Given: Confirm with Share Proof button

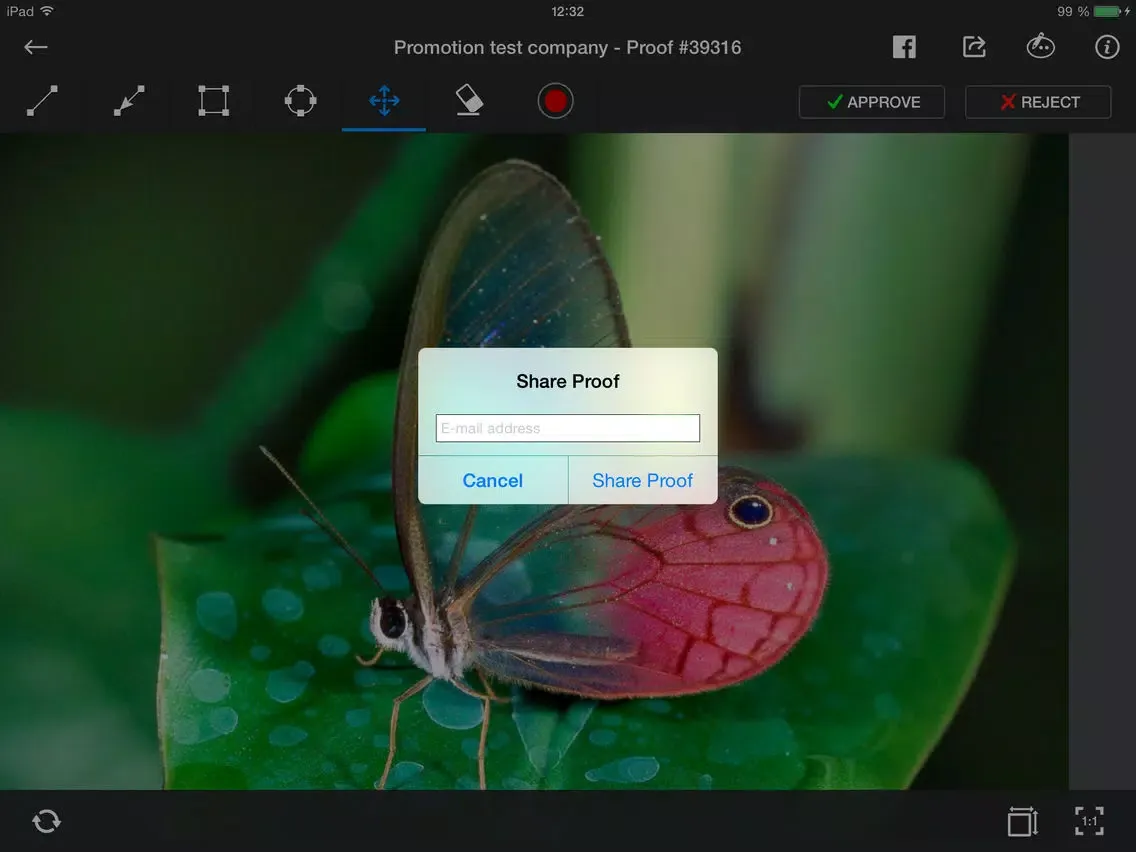Looking at the screenshot, I should pyautogui.click(x=643, y=480).
